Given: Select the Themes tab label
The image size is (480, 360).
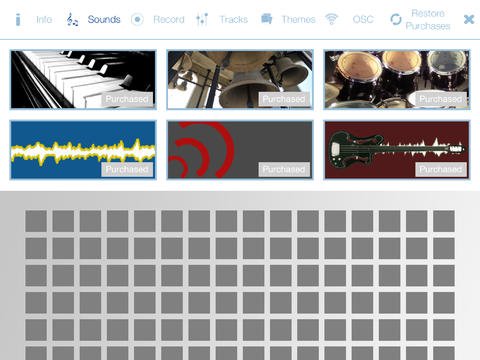Looking at the screenshot, I should tap(298, 19).
